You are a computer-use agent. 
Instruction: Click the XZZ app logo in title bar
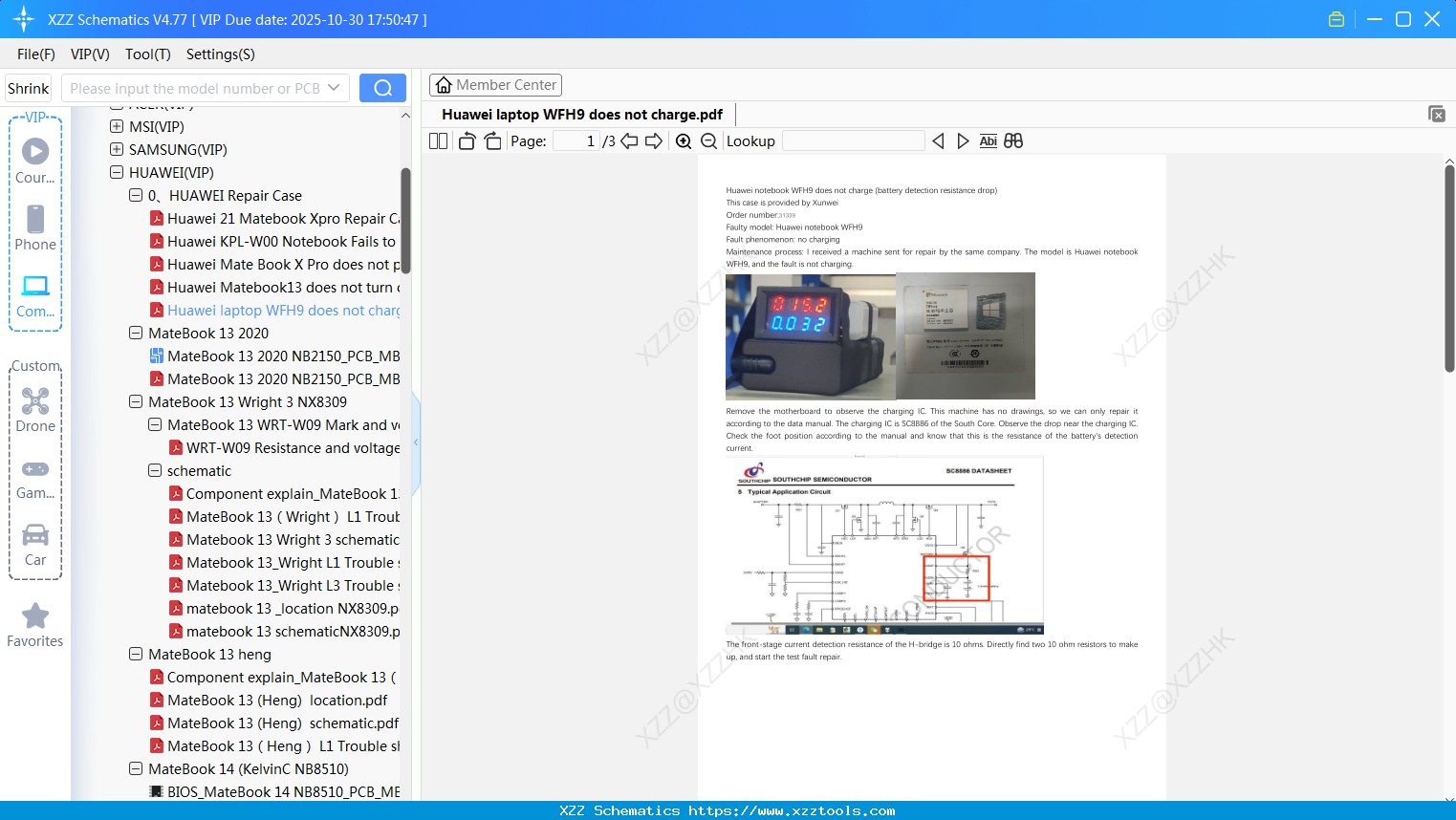point(24,19)
